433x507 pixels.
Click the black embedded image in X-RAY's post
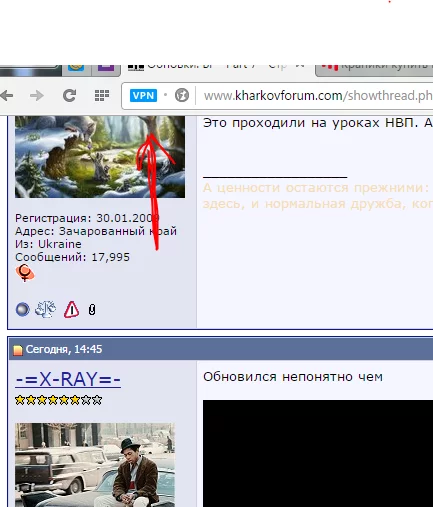pos(318,453)
